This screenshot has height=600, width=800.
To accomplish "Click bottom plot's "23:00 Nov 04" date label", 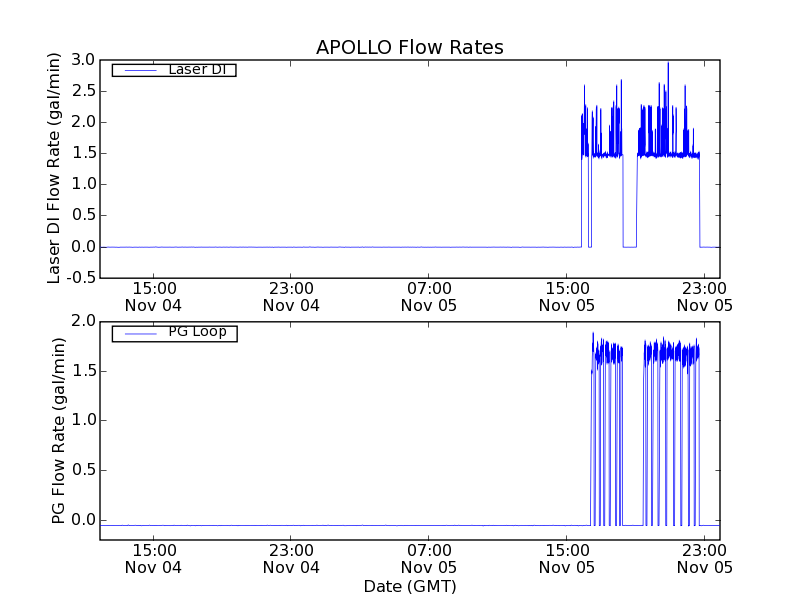I will [x=291, y=559].
